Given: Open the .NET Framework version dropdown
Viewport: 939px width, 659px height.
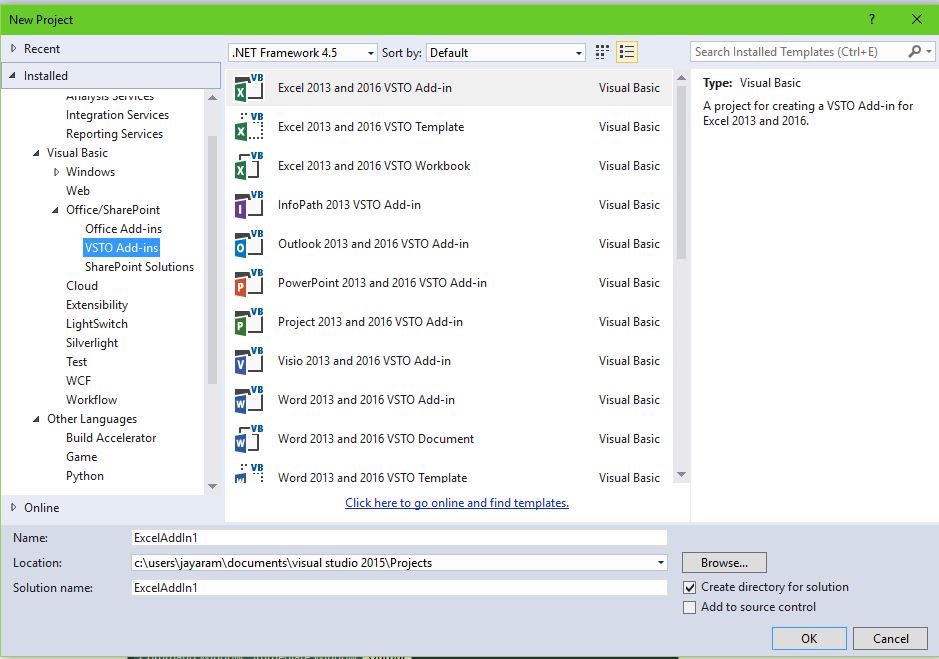Looking at the screenshot, I should 302,53.
